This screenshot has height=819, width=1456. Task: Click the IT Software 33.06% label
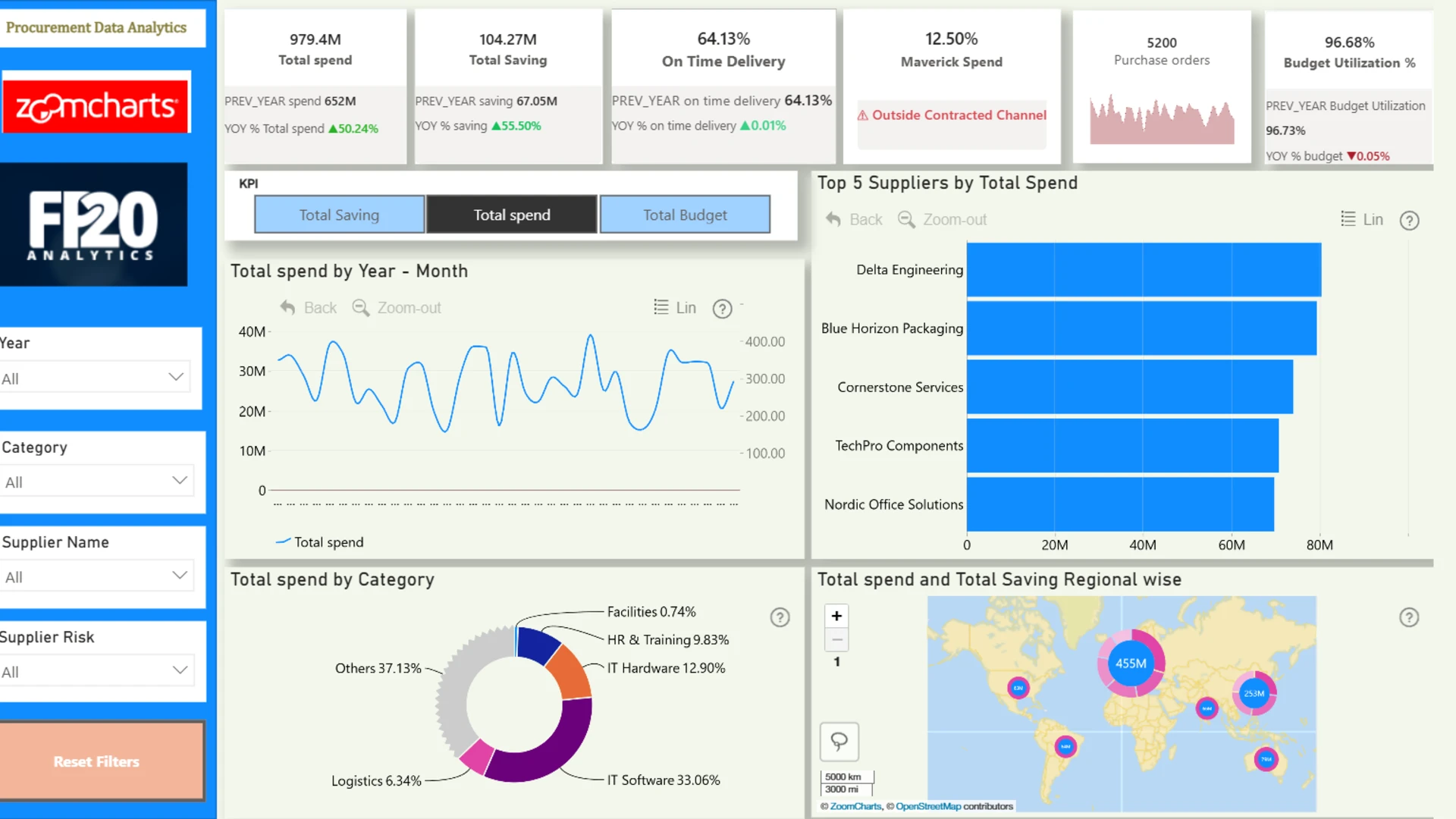pos(664,780)
